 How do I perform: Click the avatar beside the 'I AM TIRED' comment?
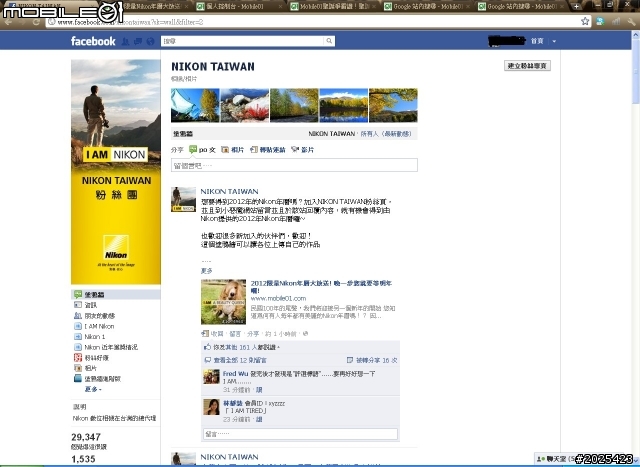(211, 407)
